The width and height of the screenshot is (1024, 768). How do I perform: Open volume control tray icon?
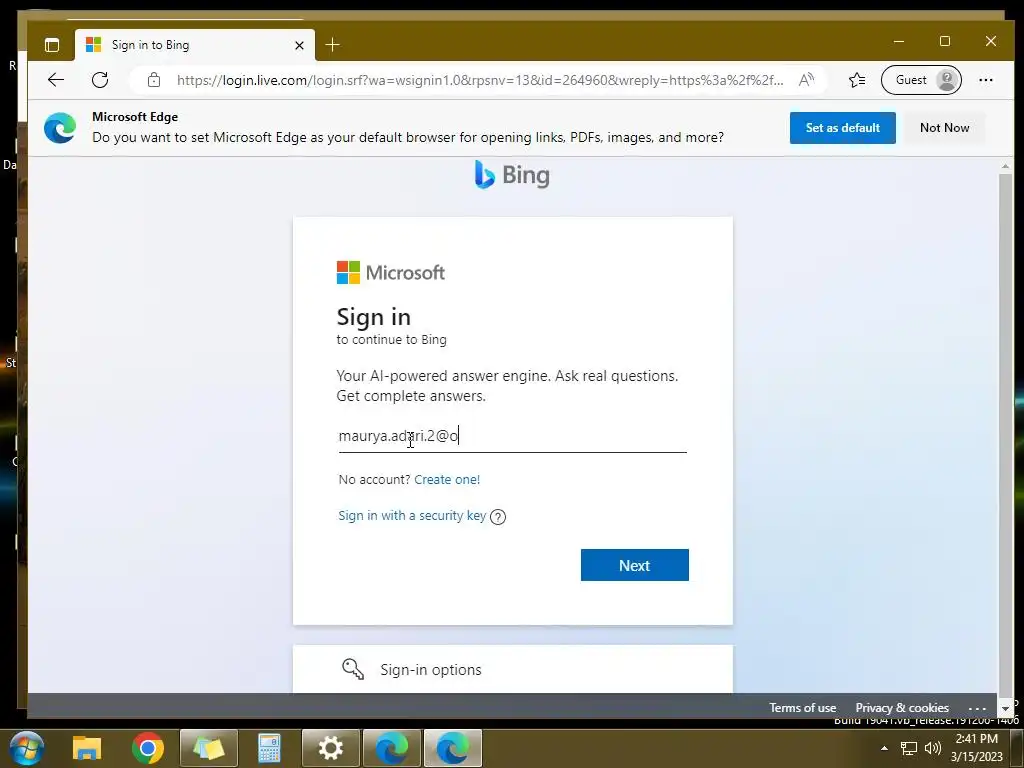(x=933, y=748)
